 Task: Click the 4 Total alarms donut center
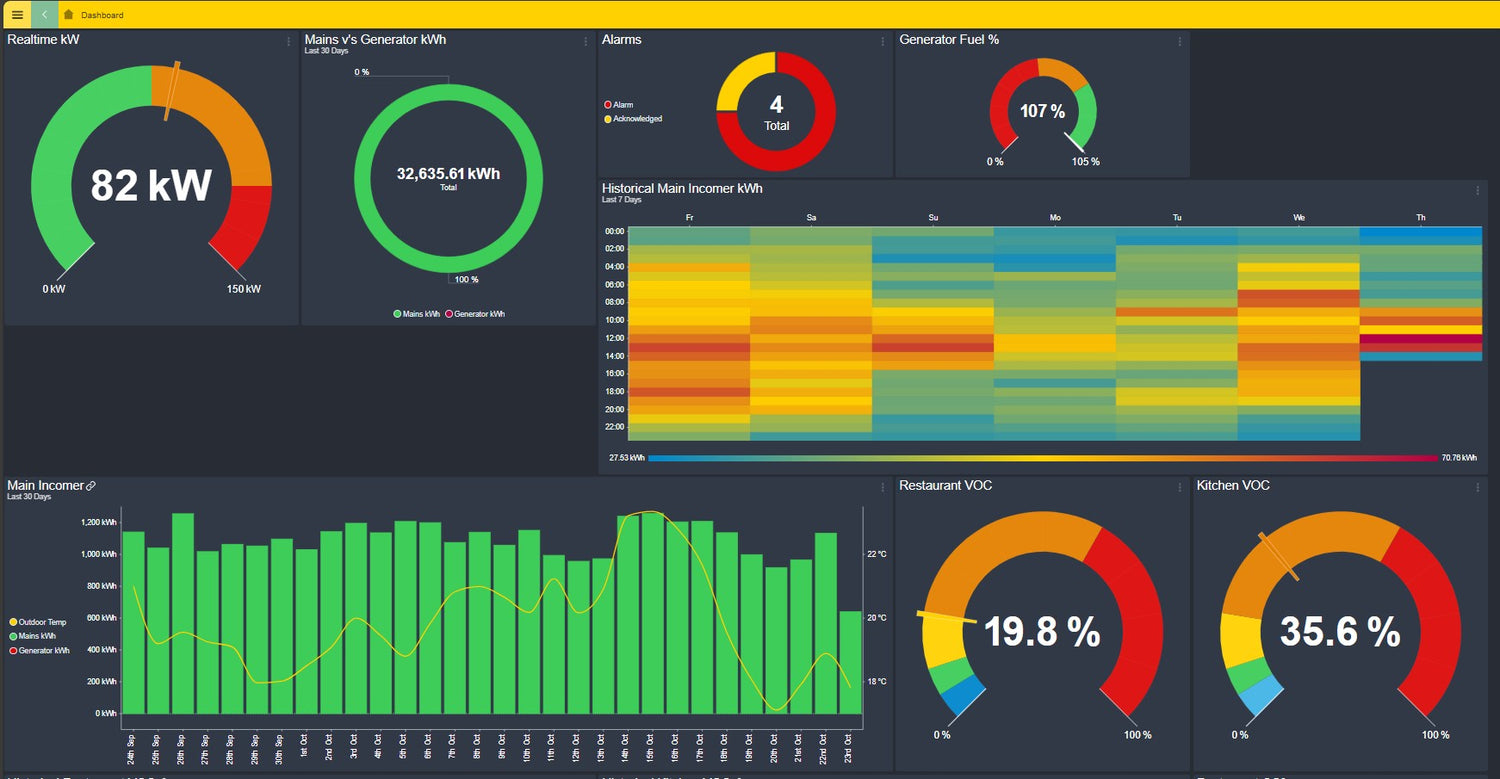(x=776, y=112)
